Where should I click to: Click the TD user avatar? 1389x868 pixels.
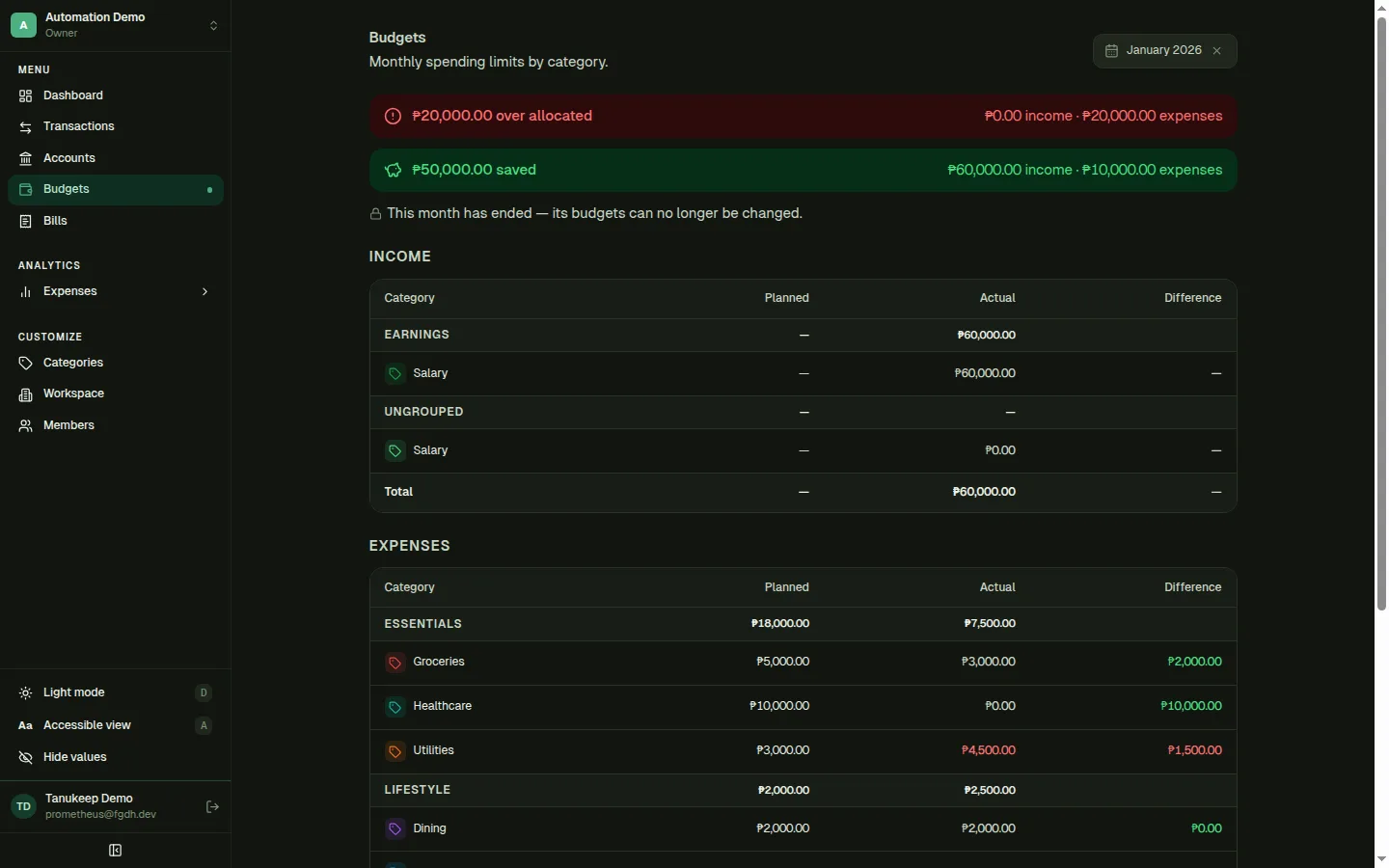click(23, 806)
